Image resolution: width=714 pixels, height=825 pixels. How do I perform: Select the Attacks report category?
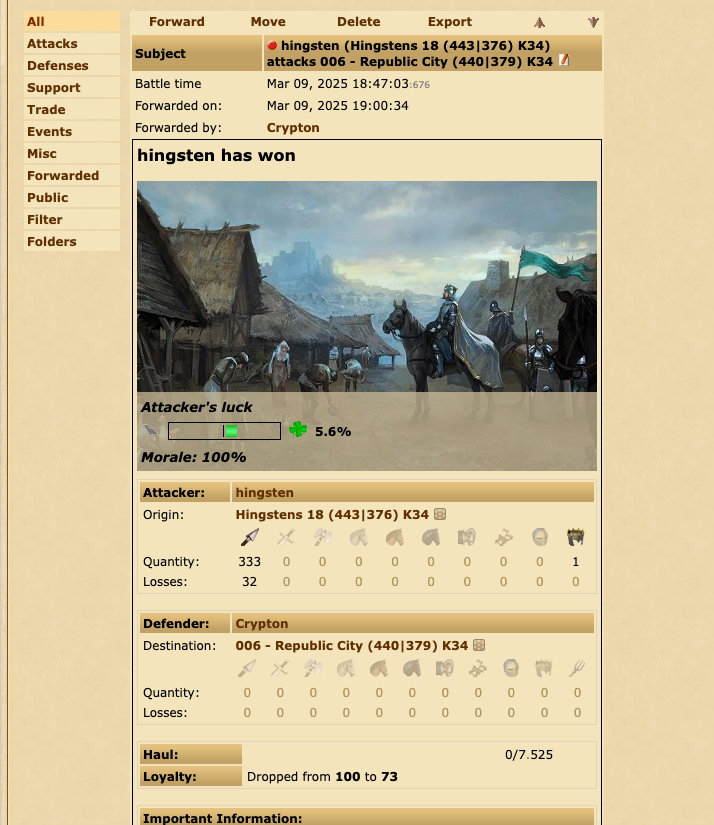(x=52, y=44)
